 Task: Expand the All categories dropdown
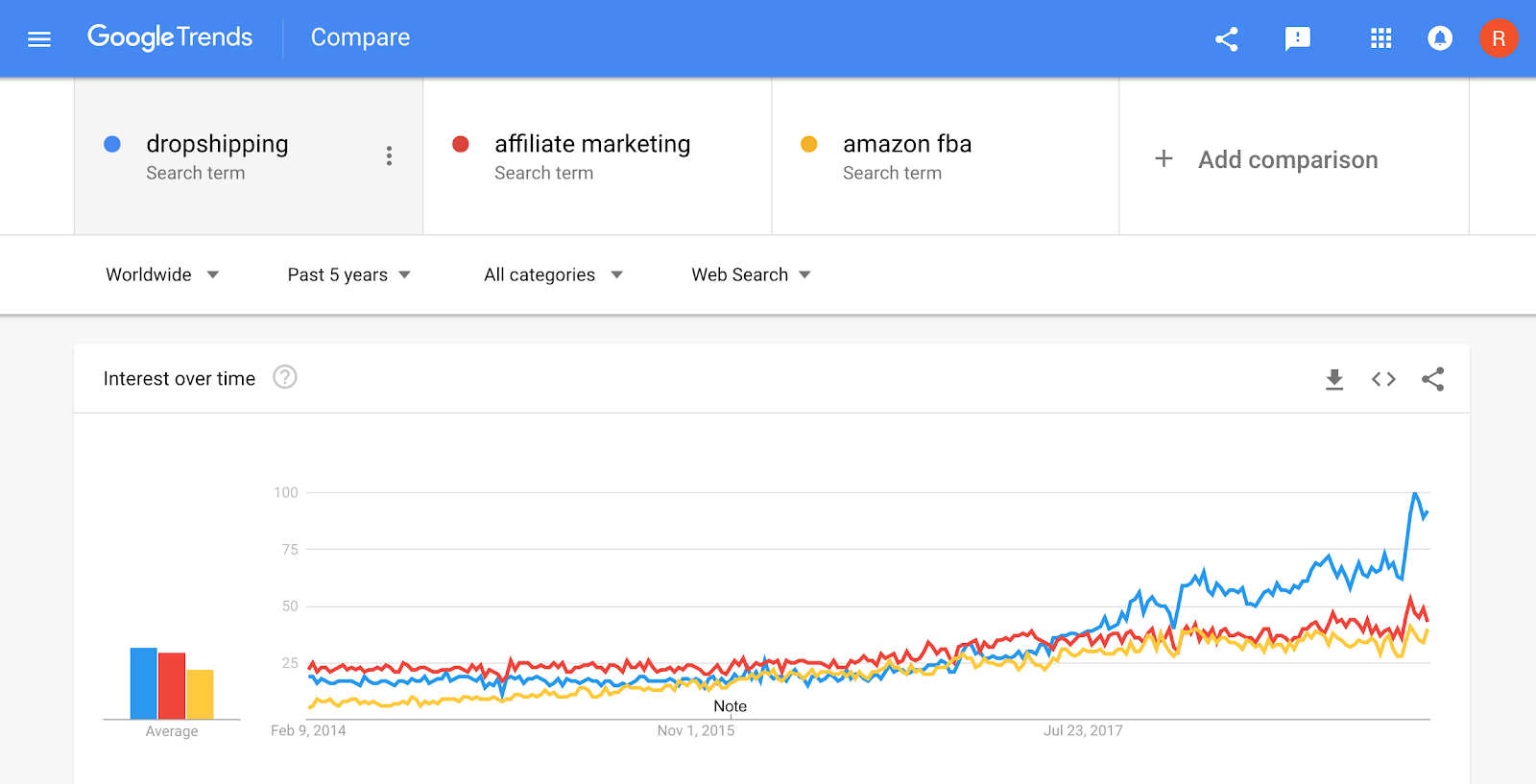pyautogui.click(x=553, y=275)
